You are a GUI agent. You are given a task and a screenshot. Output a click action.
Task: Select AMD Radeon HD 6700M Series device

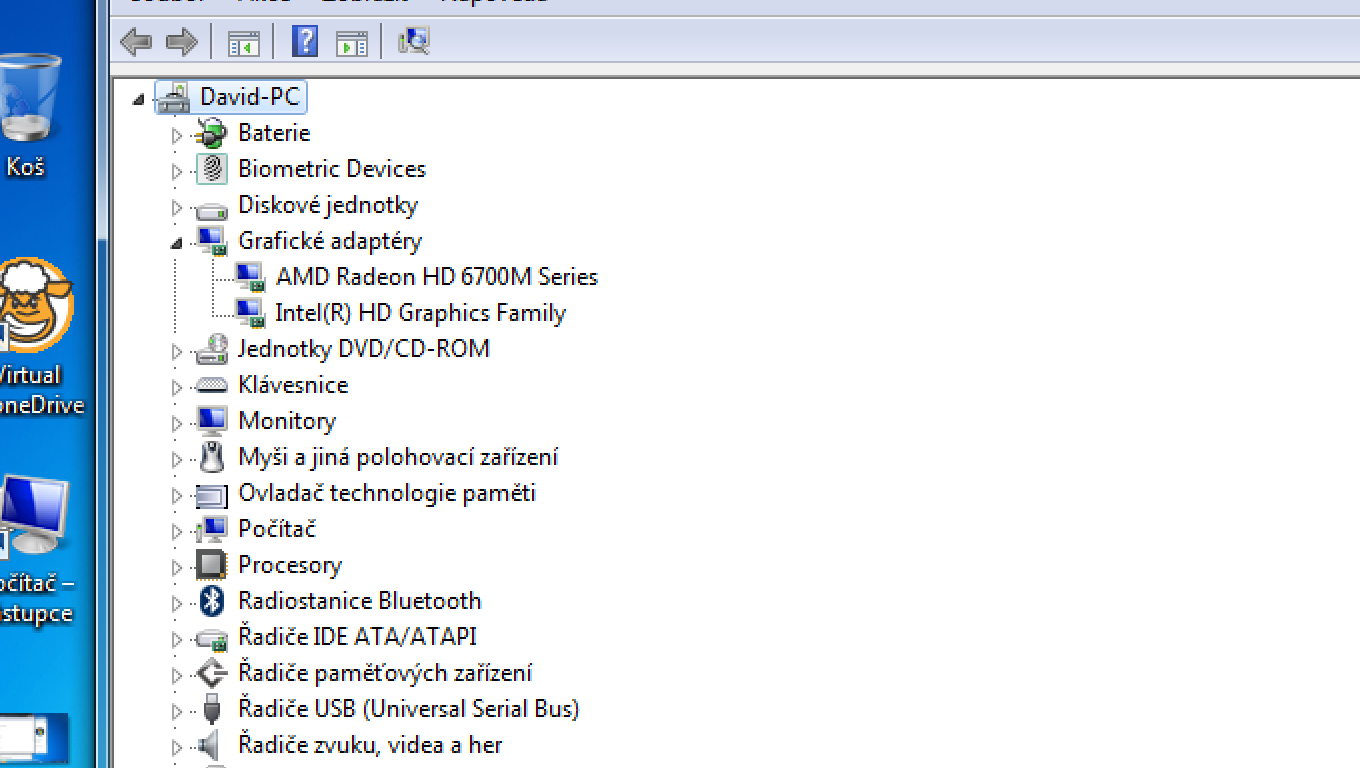click(436, 277)
